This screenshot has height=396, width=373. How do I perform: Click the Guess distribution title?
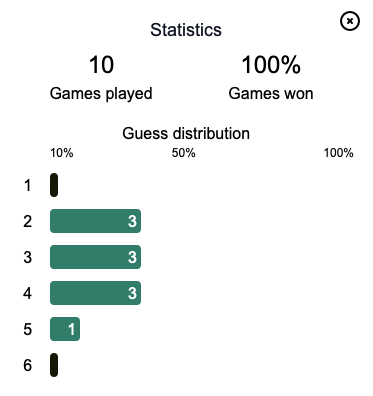tap(186, 133)
